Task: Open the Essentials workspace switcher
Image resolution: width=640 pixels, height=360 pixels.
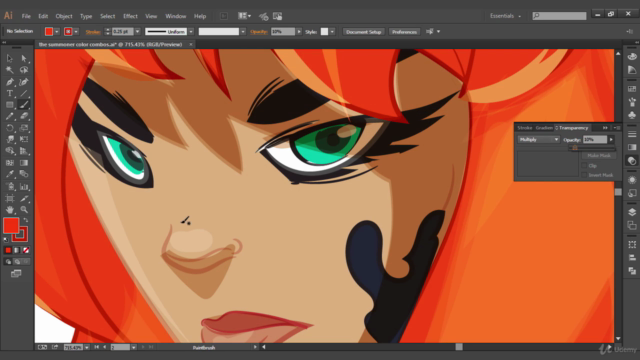Action: (505, 16)
